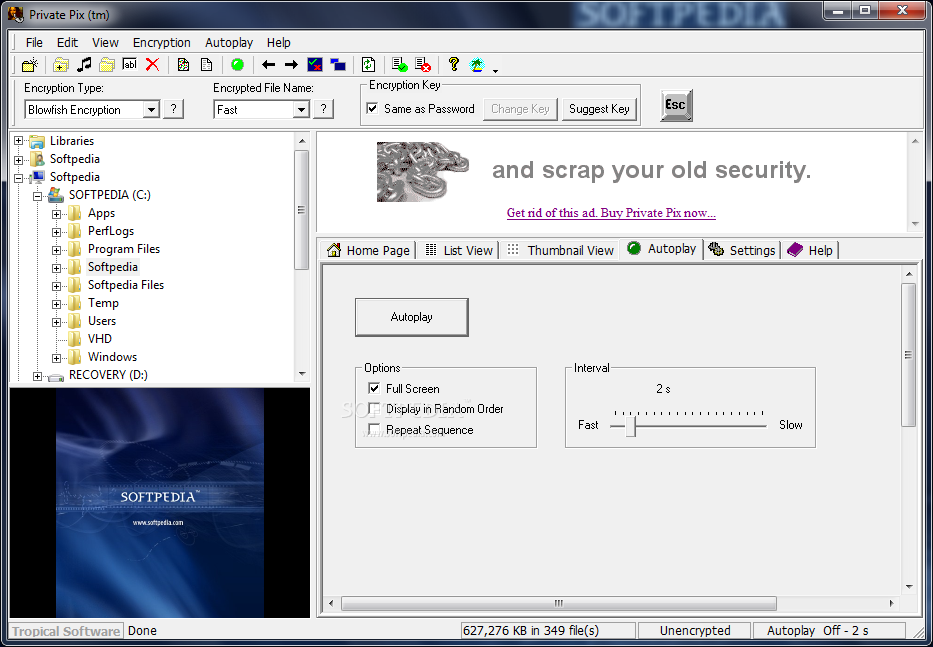The width and height of the screenshot is (933, 647).
Task: Click the add folder icon with plus sign
Action: coord(61,65)
